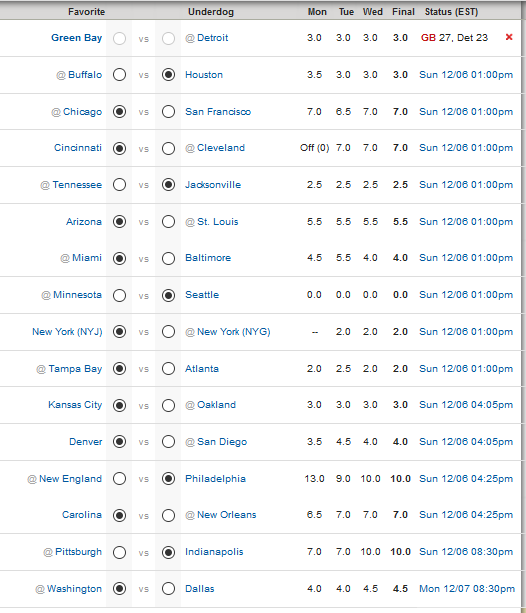Choose Minnesota favorite radio button
Image resolution: width=526 pixels, height=613 pixels.
pos(119,295)
